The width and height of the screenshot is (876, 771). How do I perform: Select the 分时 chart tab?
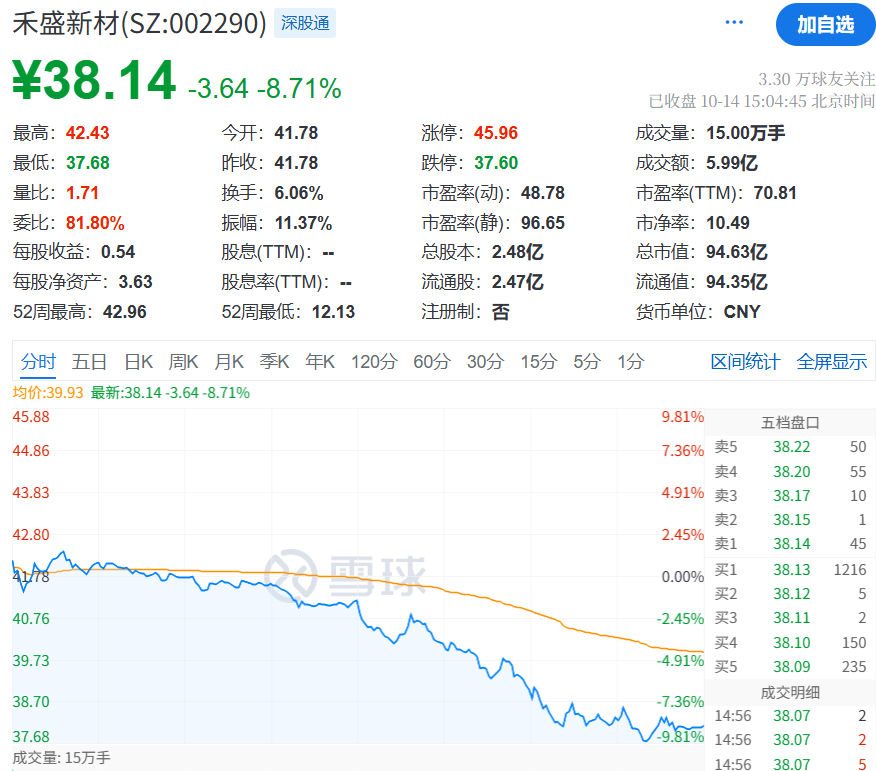click(x=39, y=362)
